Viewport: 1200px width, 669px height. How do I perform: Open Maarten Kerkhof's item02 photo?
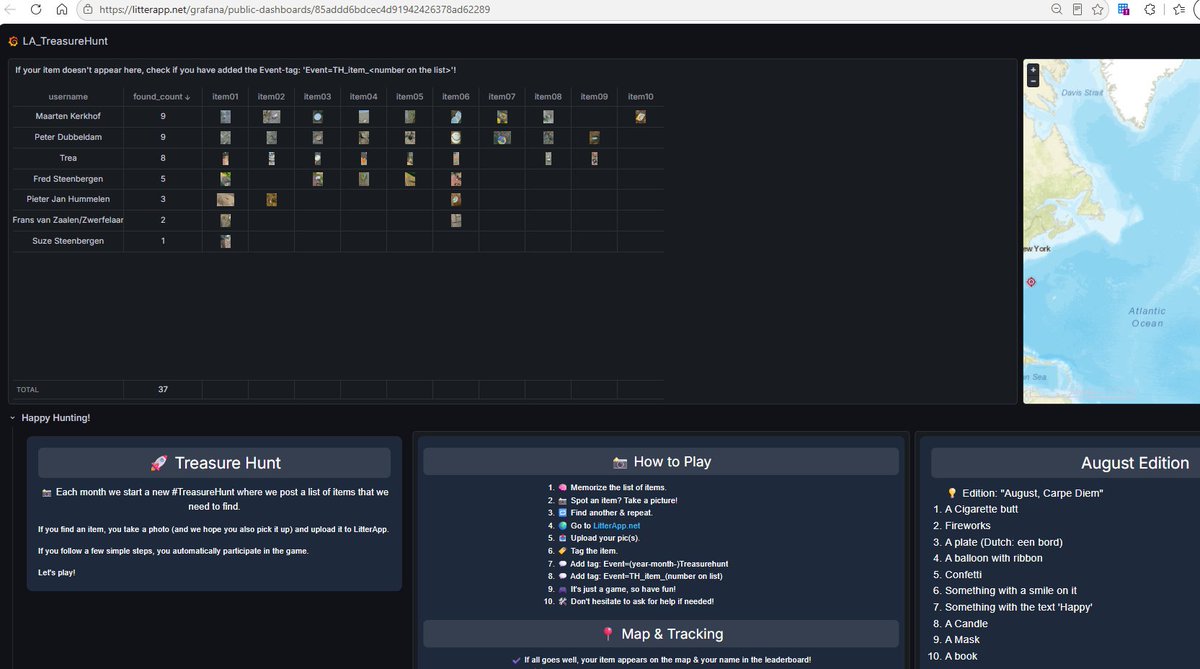point(271,117)
